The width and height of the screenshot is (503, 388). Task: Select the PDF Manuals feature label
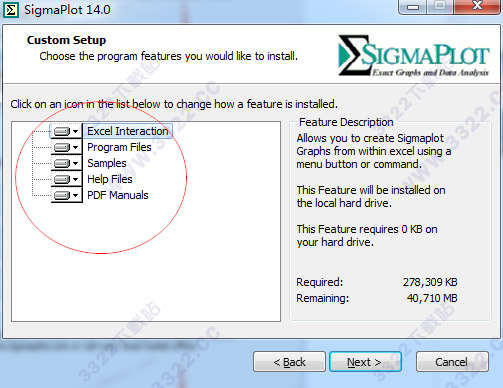(x=118, y=195)
